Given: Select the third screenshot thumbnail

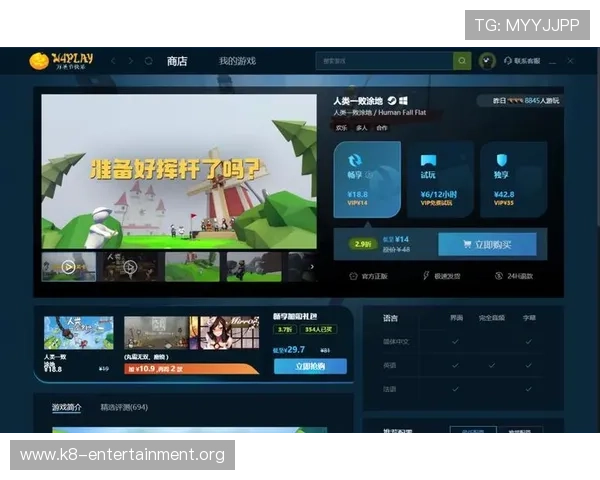Looking at the screenshot, I should click(192, 267).
